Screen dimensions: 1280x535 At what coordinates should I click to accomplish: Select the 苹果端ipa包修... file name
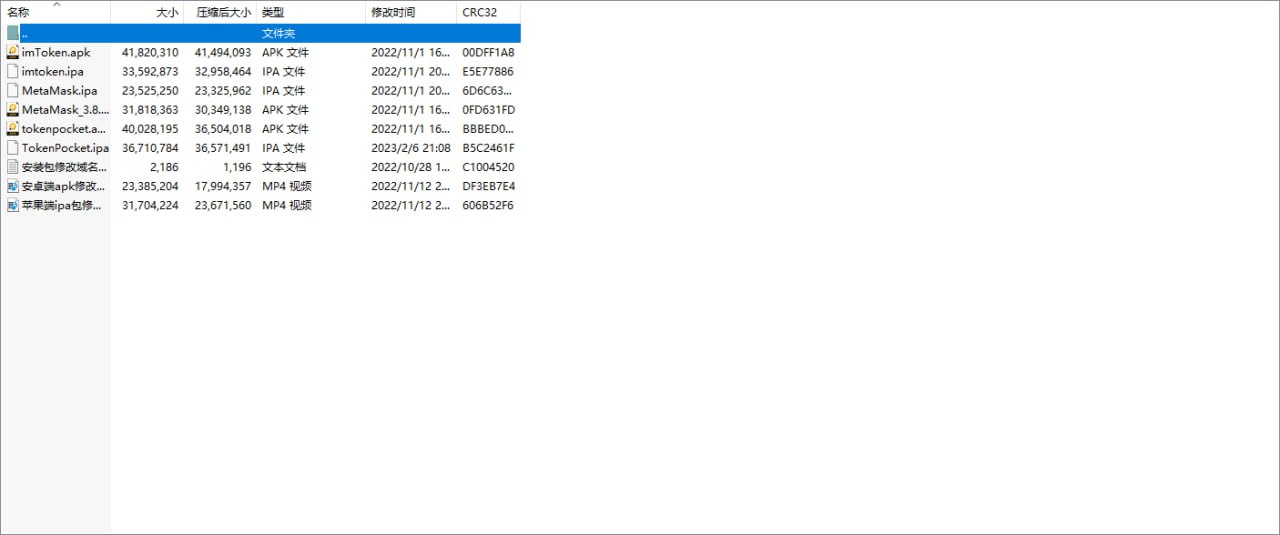coord(63,205)
